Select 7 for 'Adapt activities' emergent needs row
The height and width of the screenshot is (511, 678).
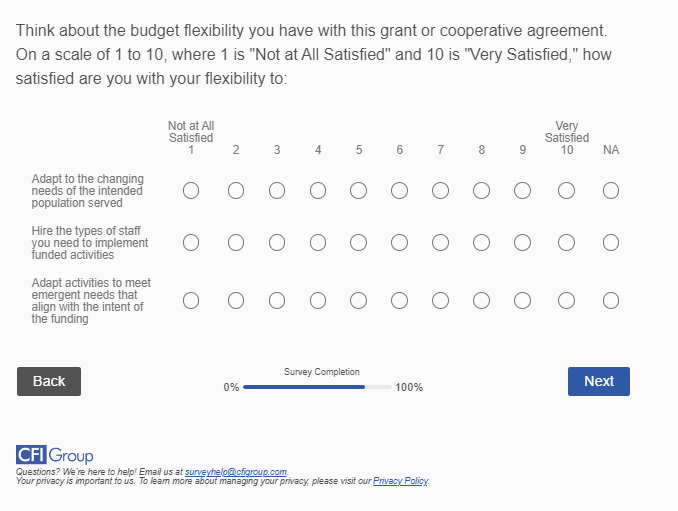(440, 300)
